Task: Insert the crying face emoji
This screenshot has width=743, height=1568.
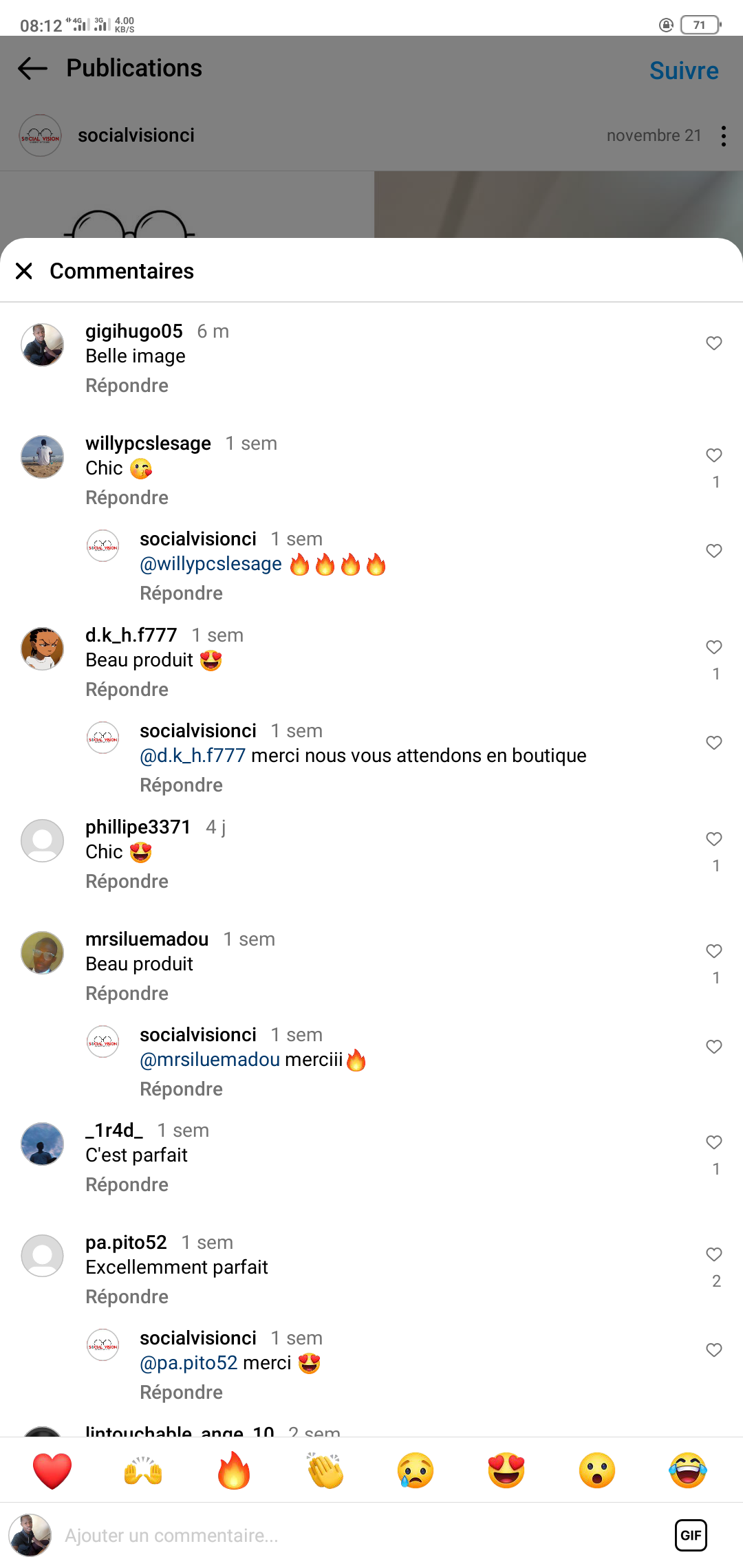Action: point(416,1470)
